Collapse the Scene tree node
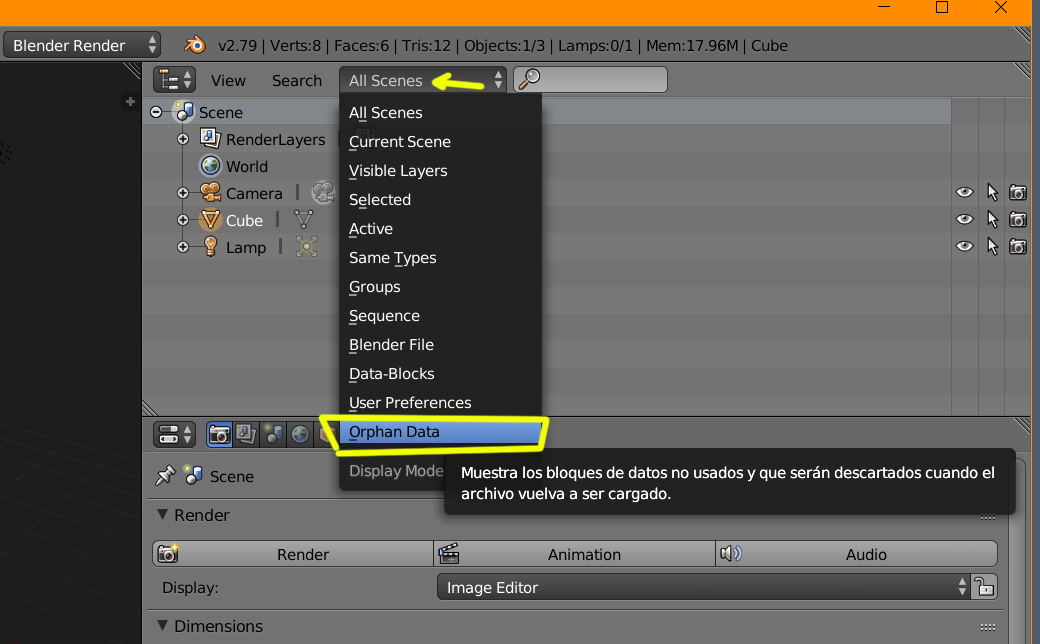Viewport: 1040px width, 644px height. pyautogui.click(x=156, y=112)
